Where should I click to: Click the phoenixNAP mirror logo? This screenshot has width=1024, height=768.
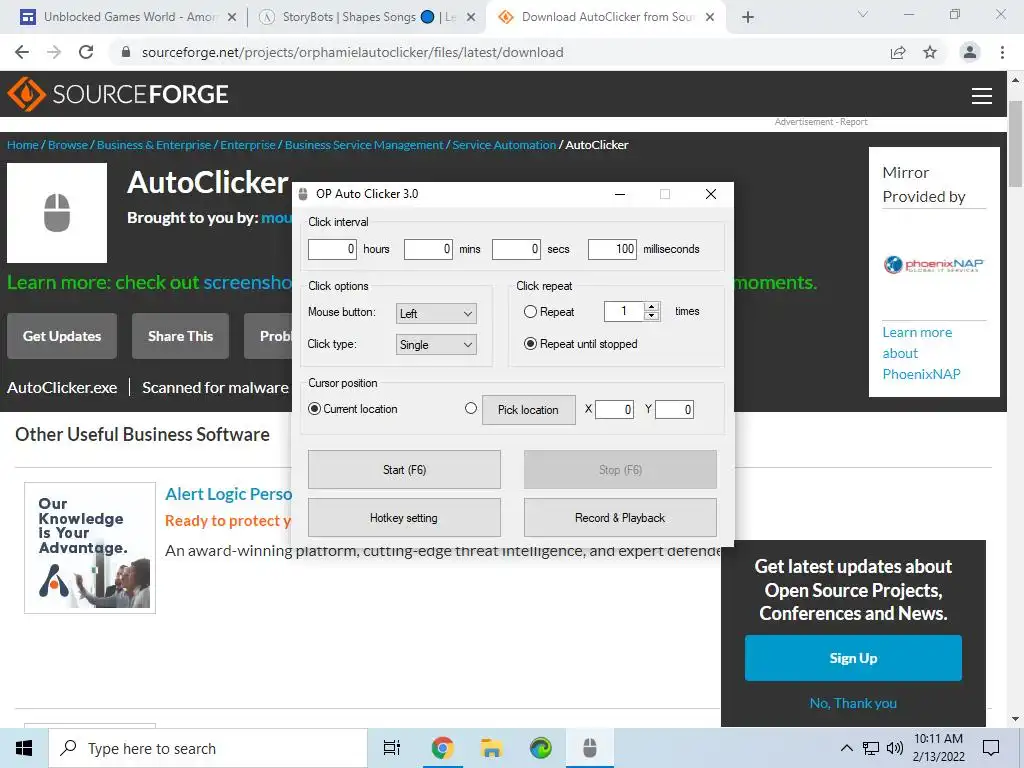pyautogui.click(x=934, y=264)
